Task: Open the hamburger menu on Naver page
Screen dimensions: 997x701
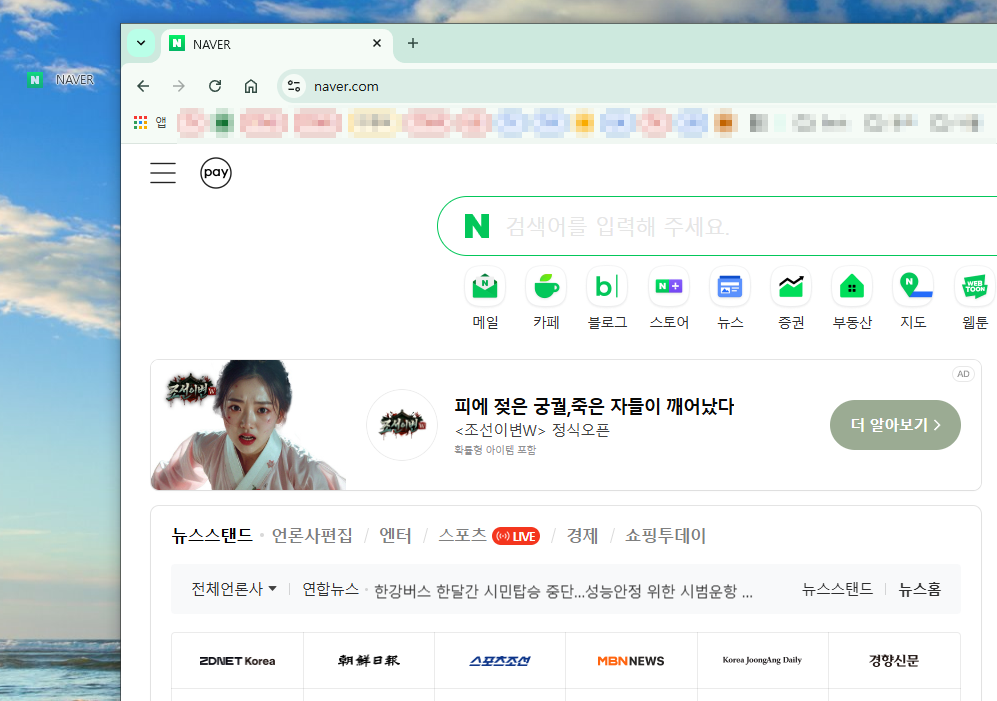Action: (163, 173)
